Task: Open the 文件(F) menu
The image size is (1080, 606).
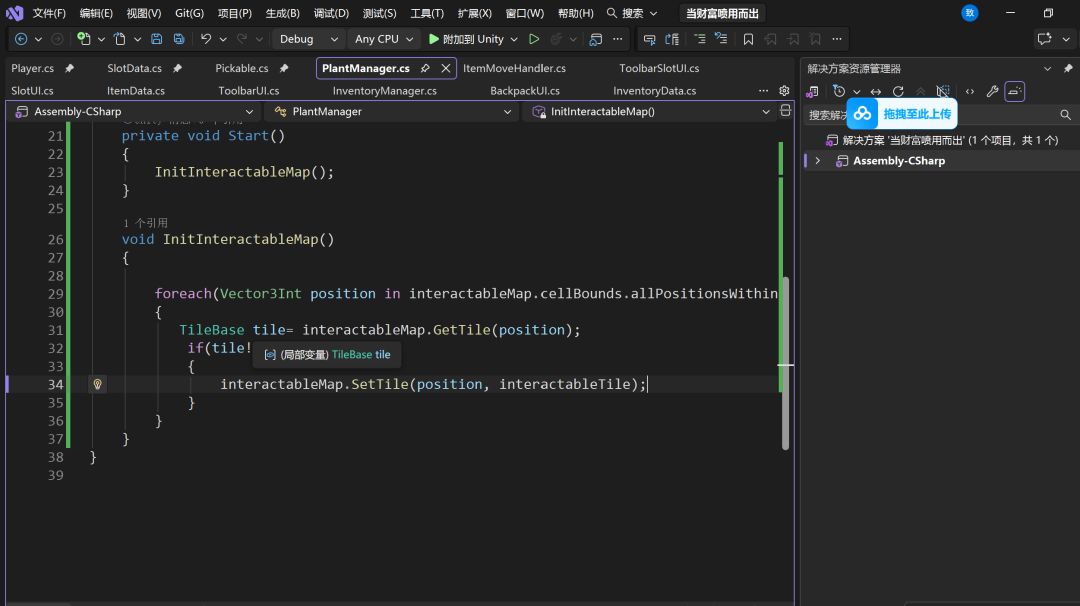Action: [49, 13]
